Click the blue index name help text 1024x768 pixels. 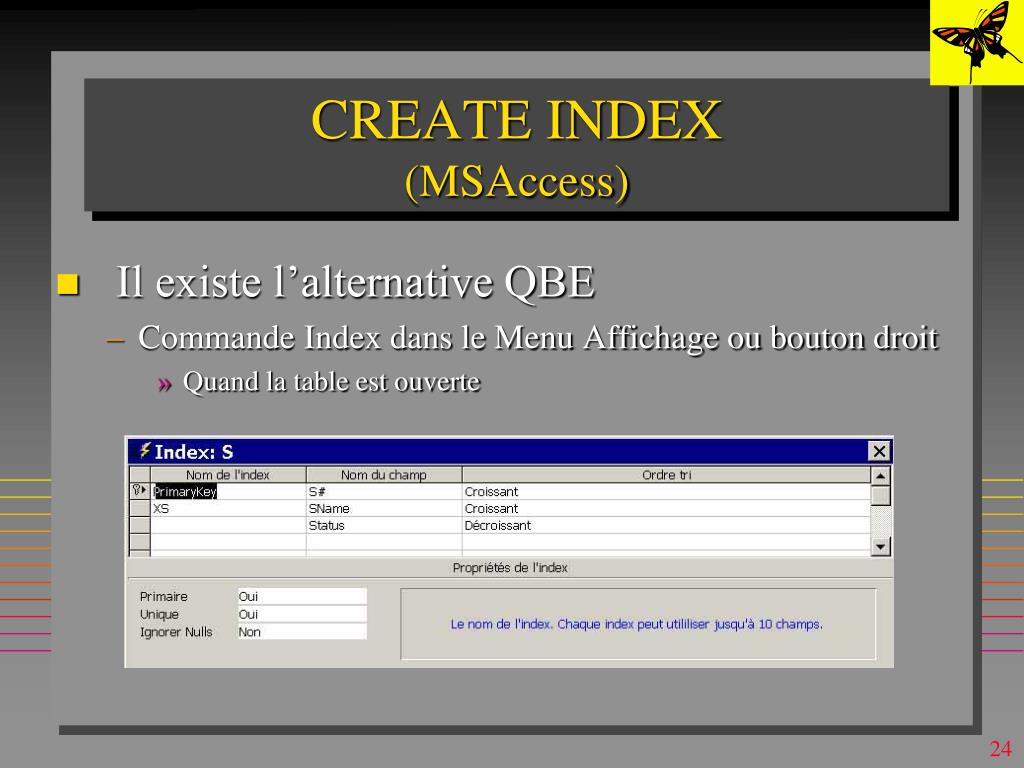click(636, 624)
